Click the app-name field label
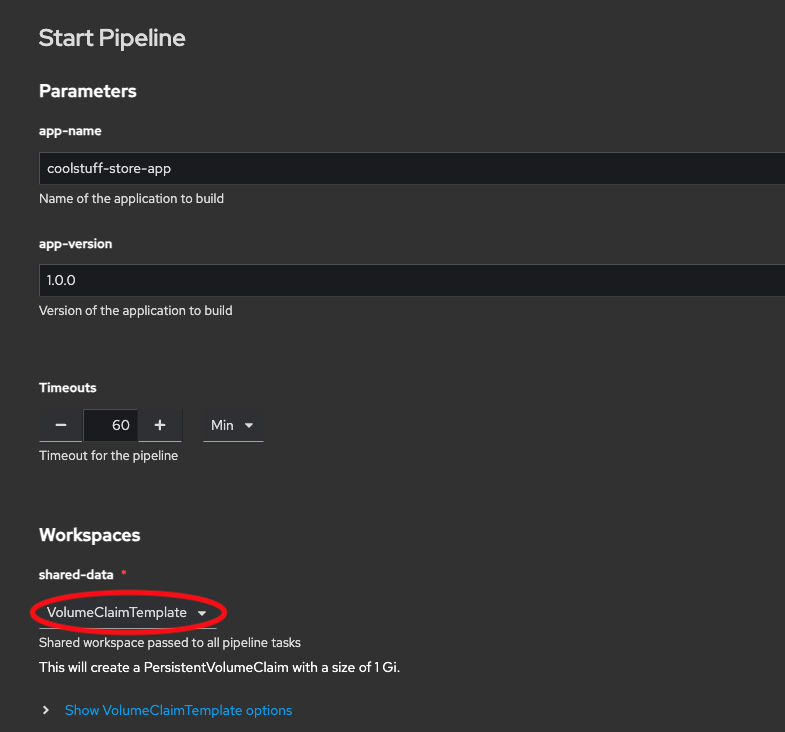 [70, 131]
